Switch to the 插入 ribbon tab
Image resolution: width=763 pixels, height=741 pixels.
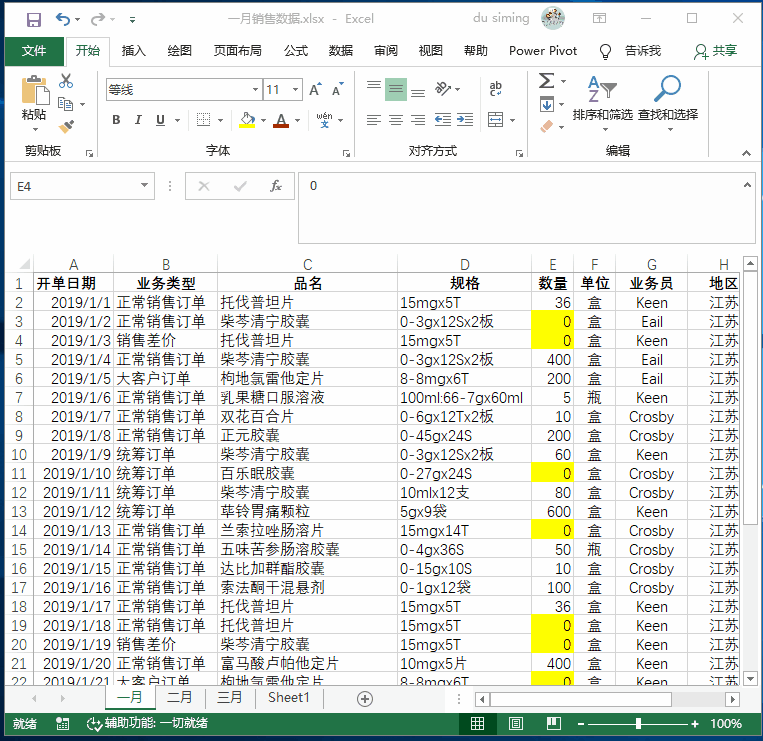point(133,51)
